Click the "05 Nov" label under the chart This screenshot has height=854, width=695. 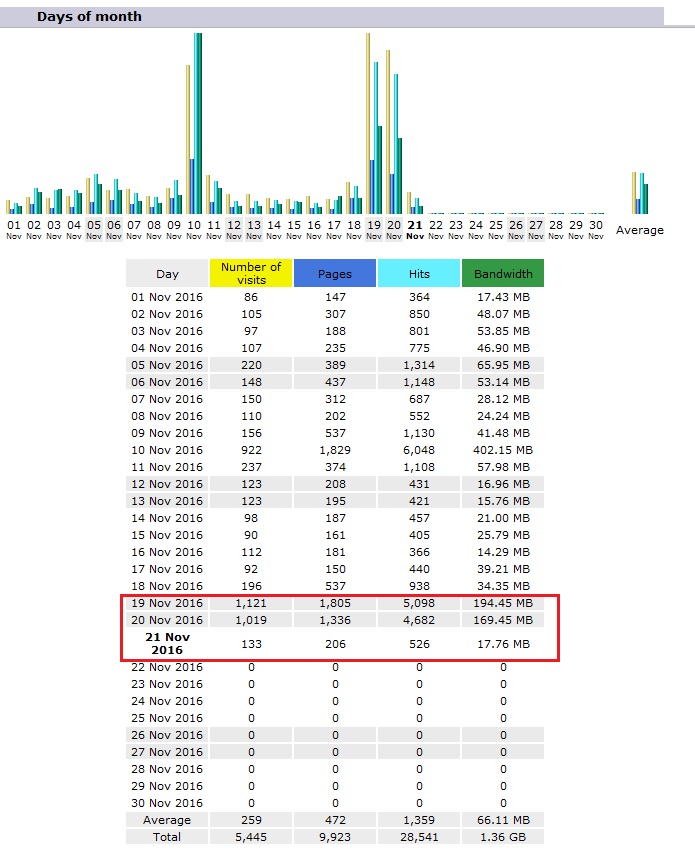tap(94, 229)
